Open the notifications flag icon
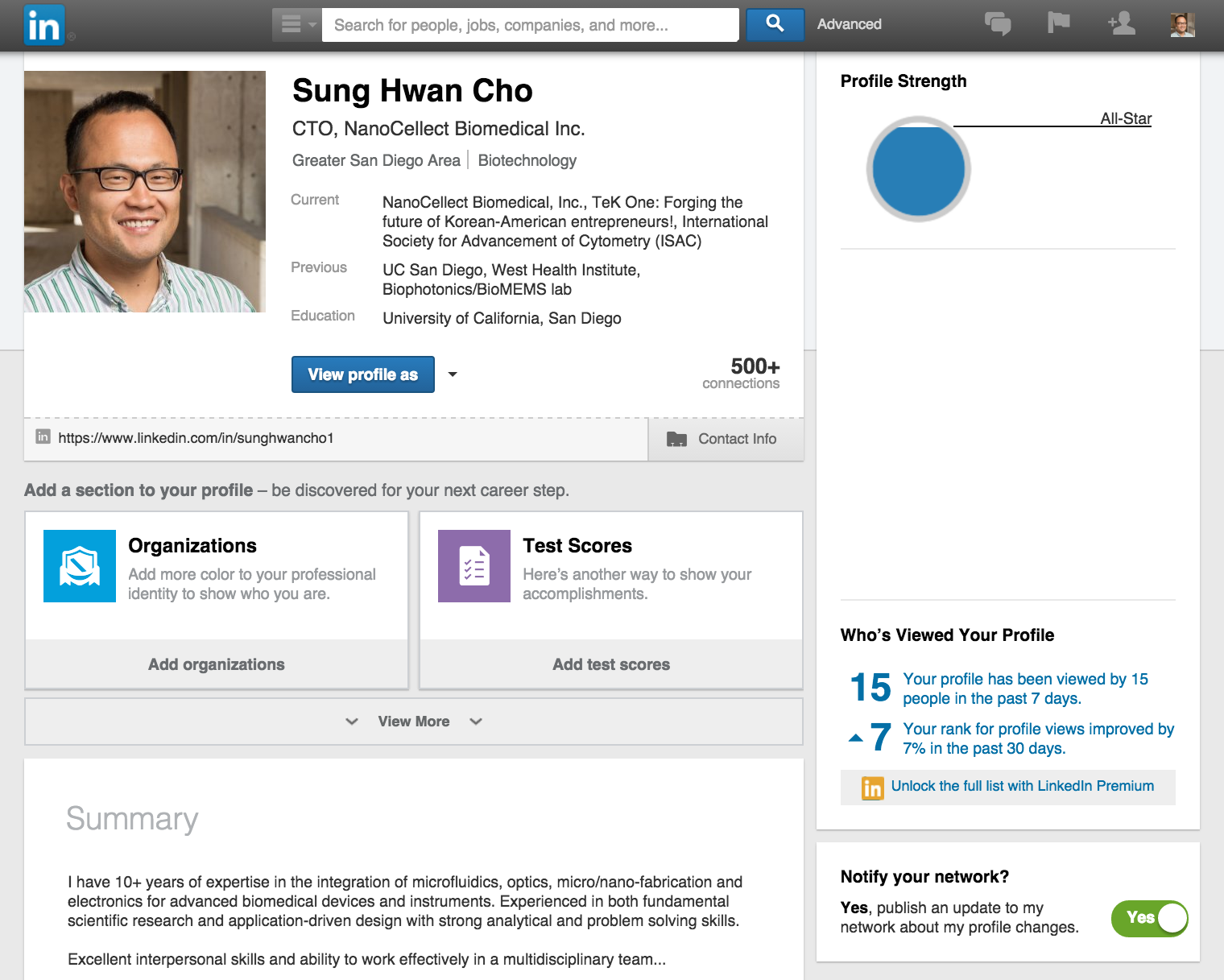 point(1058,23)
